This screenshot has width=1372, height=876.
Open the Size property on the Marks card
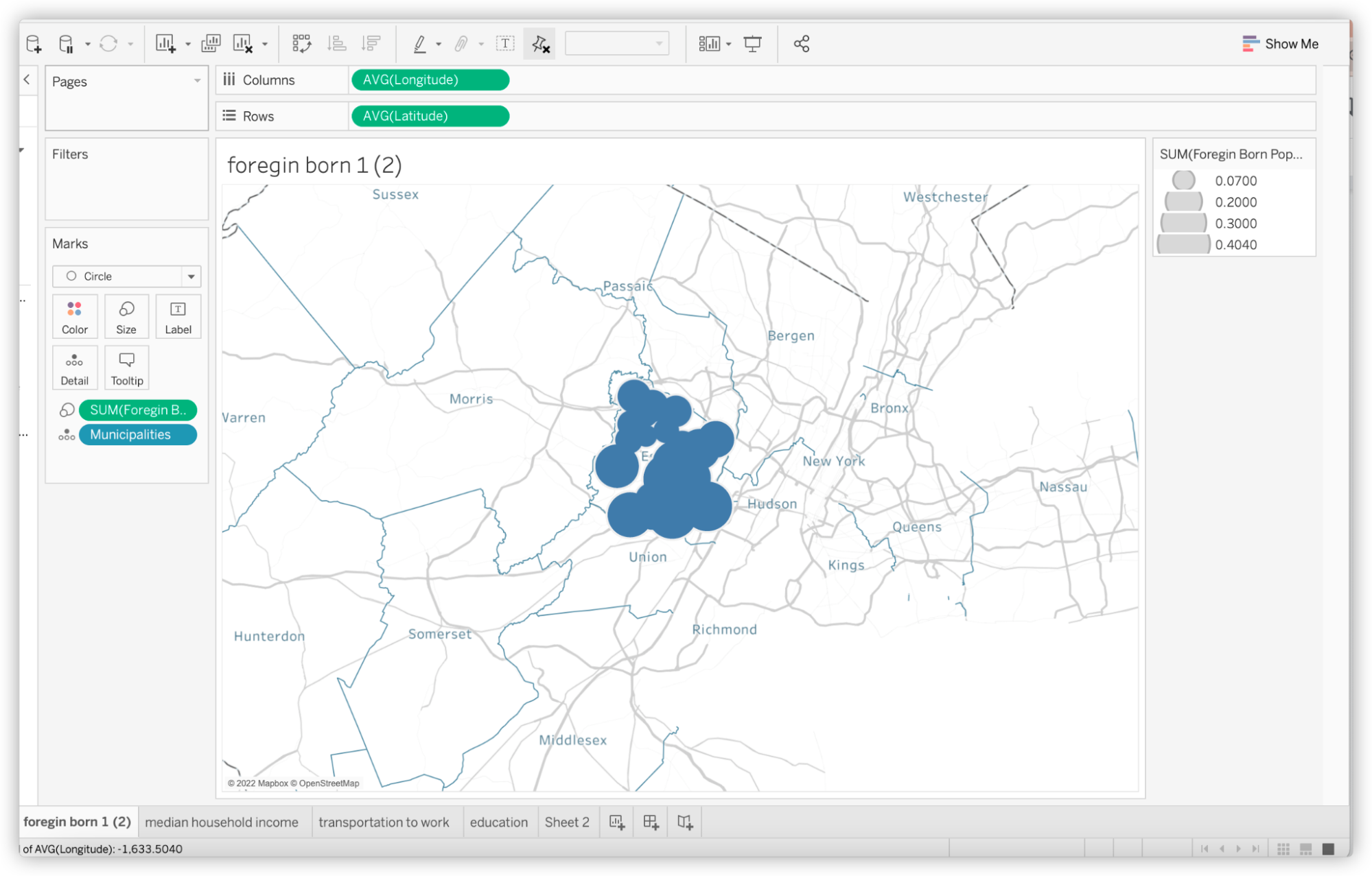click(x=126, y=316)
